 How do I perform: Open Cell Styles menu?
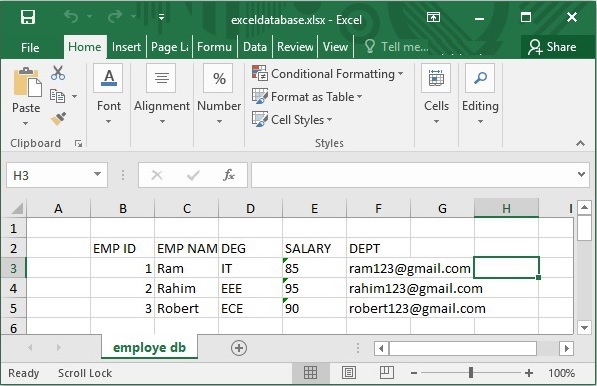[292, 120]
